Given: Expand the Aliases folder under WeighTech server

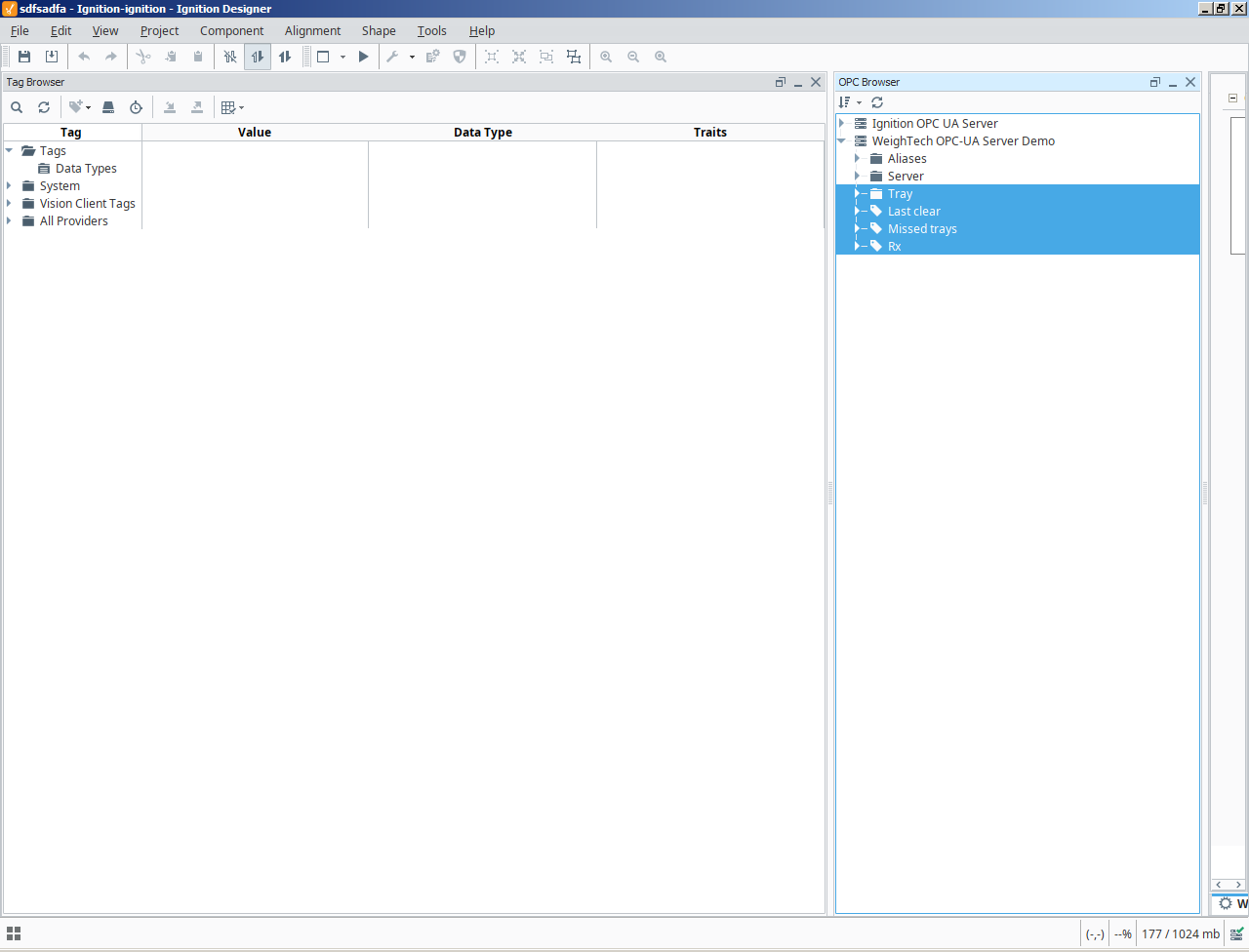Looking at the screenshot, I should click(858, 158).
